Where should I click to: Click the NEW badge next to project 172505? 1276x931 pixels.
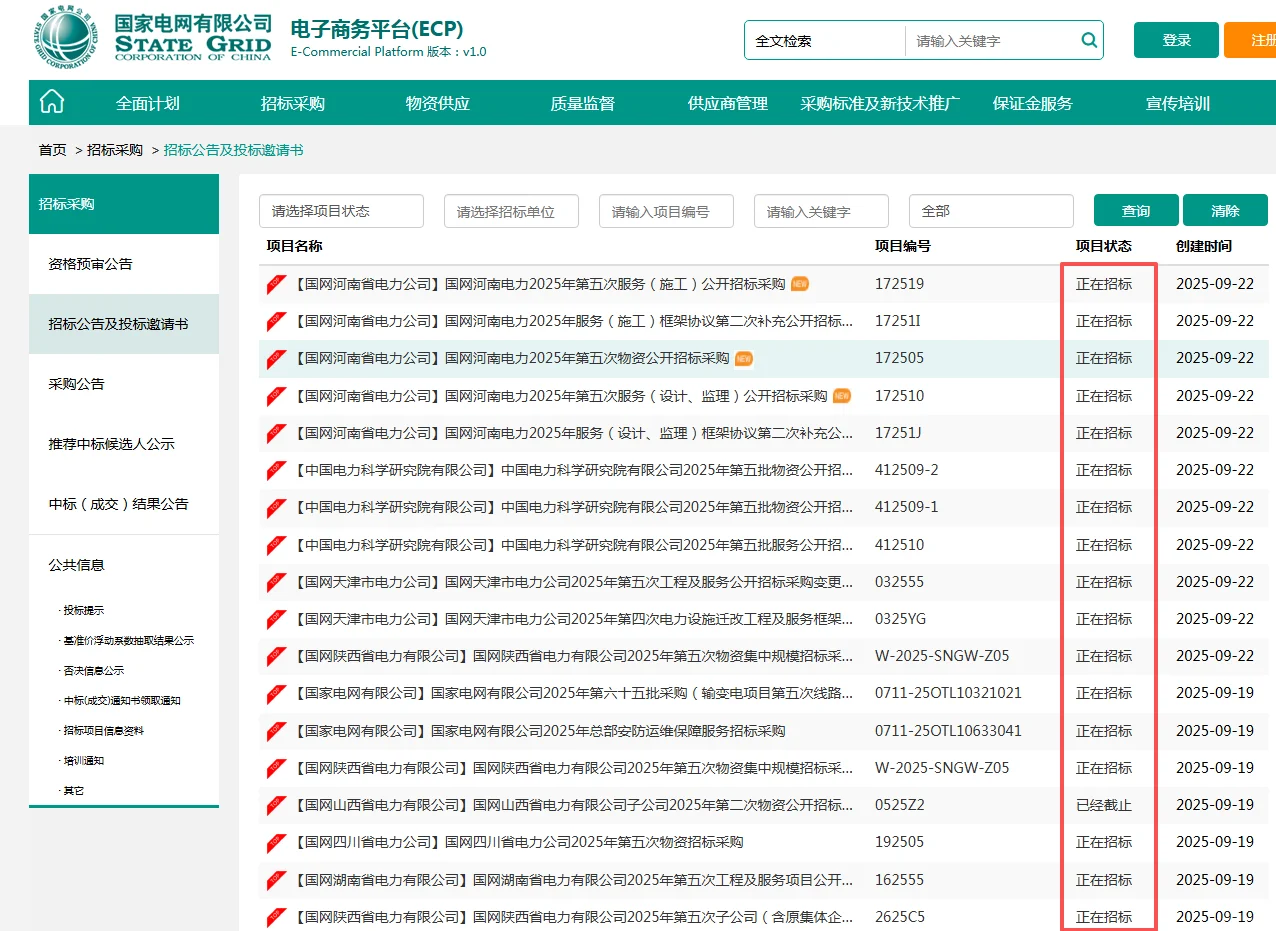[x=742, y=358]
